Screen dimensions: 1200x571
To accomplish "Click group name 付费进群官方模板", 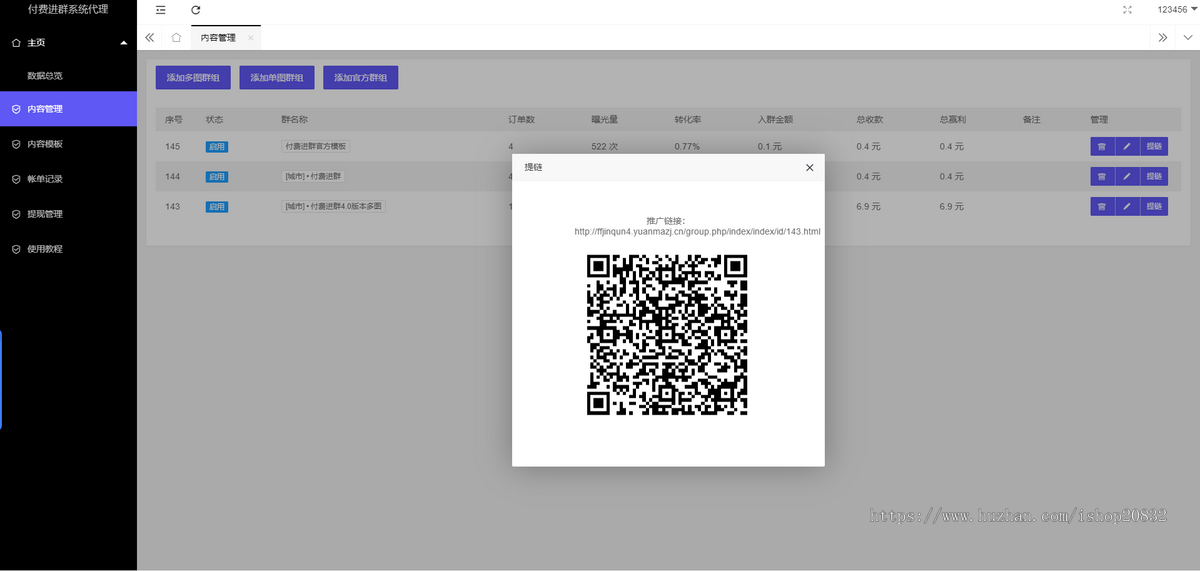I will click(x=316, y=146).
